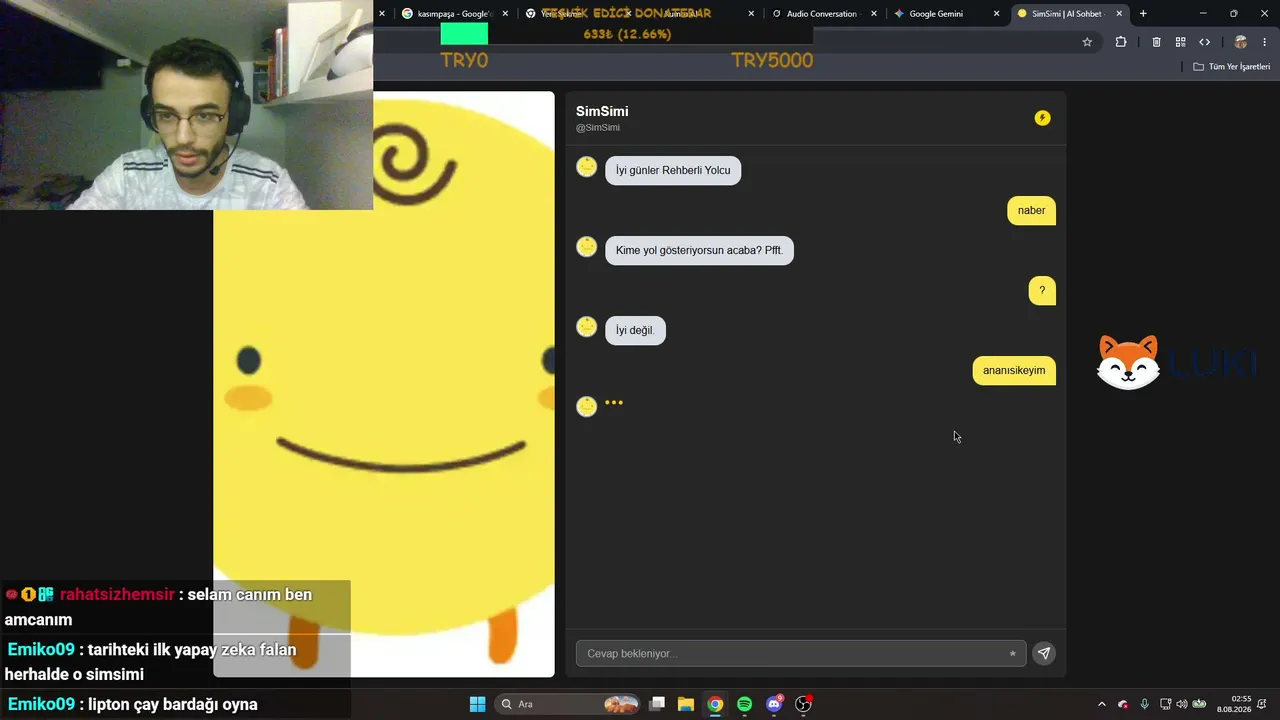Image resolution: width=1280 pixels, height=720 pixels.
Task: Bookmark this page with the star icon
Action: (1087, 42)
